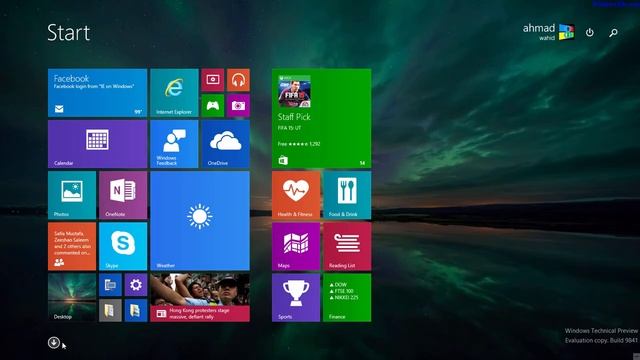Open the Windows Feedback tile
The width and height of the screenshot is (640, 360).
click(174, 144)
